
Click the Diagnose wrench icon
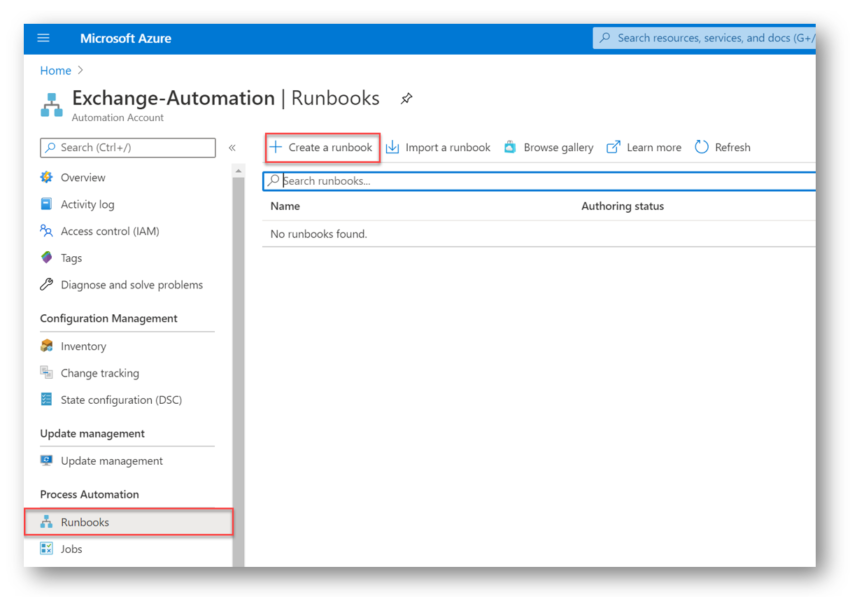(47, 284)
